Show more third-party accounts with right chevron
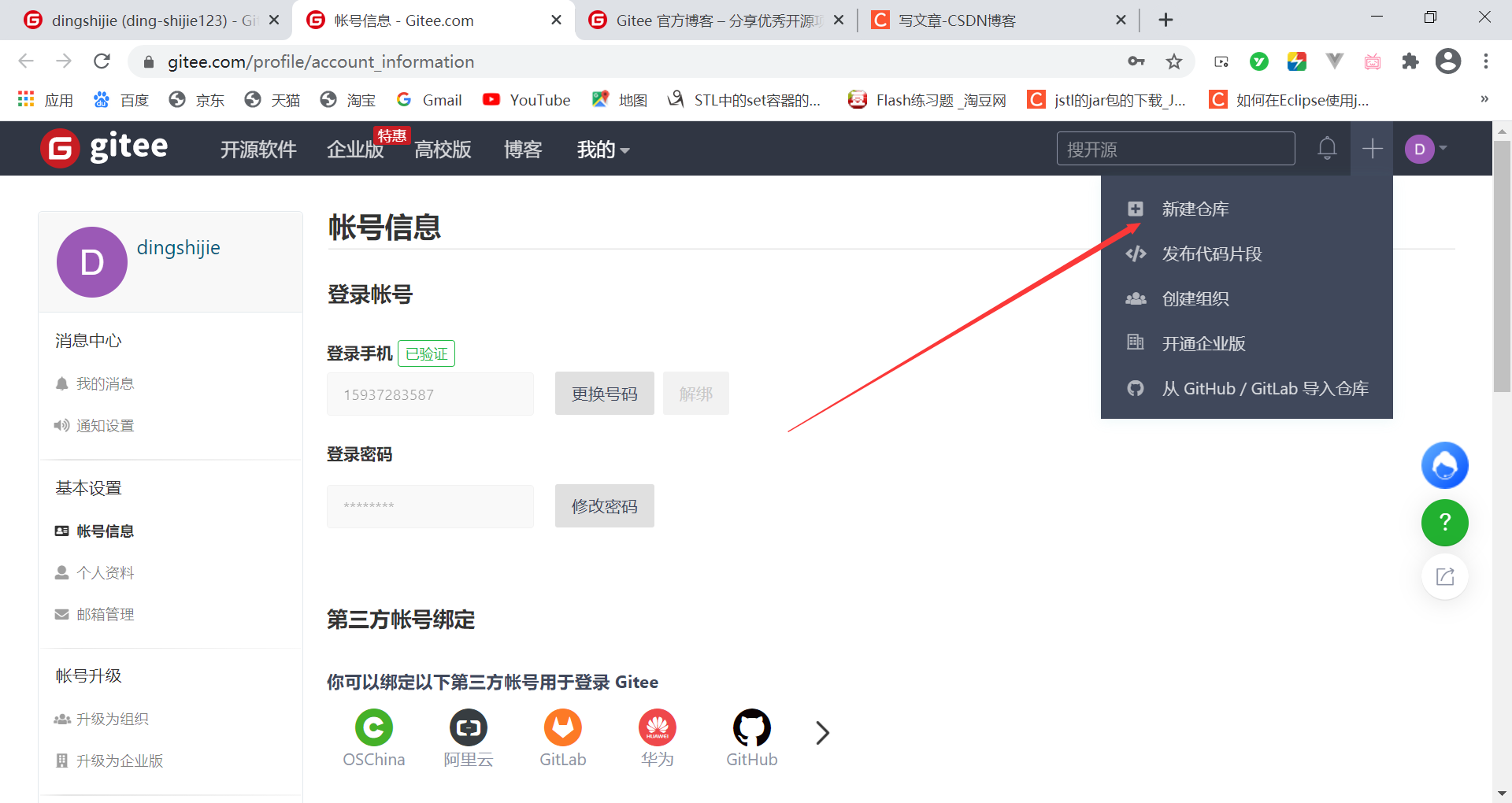 (x=822, y=733)
